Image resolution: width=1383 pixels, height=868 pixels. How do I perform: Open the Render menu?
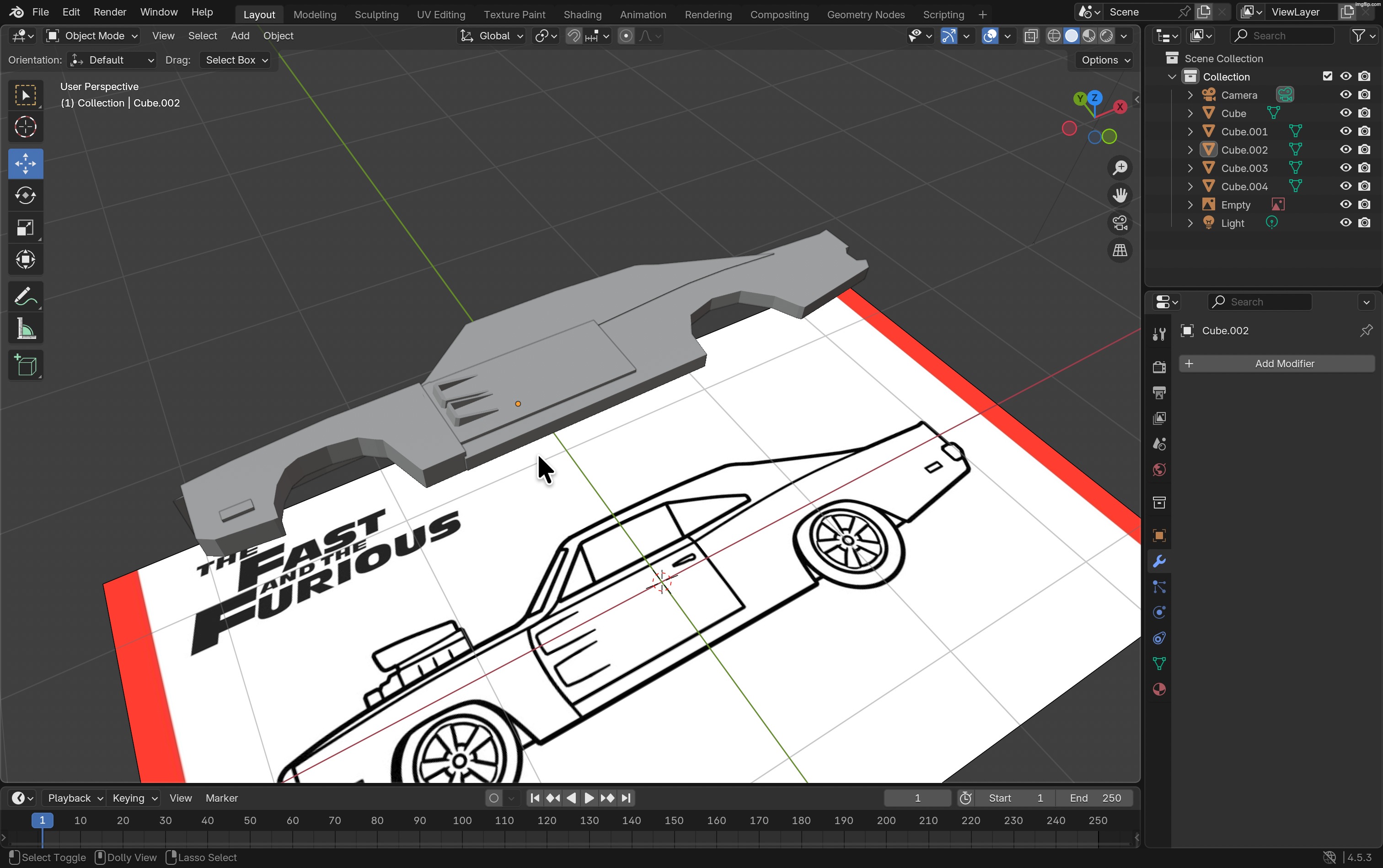click(110, 12)
